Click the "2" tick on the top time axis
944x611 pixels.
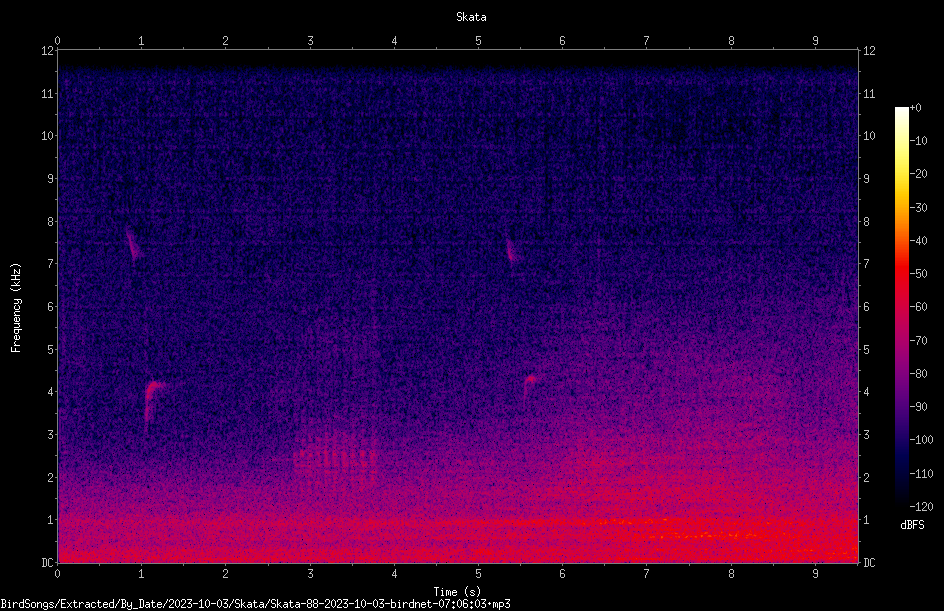[226, 41]
